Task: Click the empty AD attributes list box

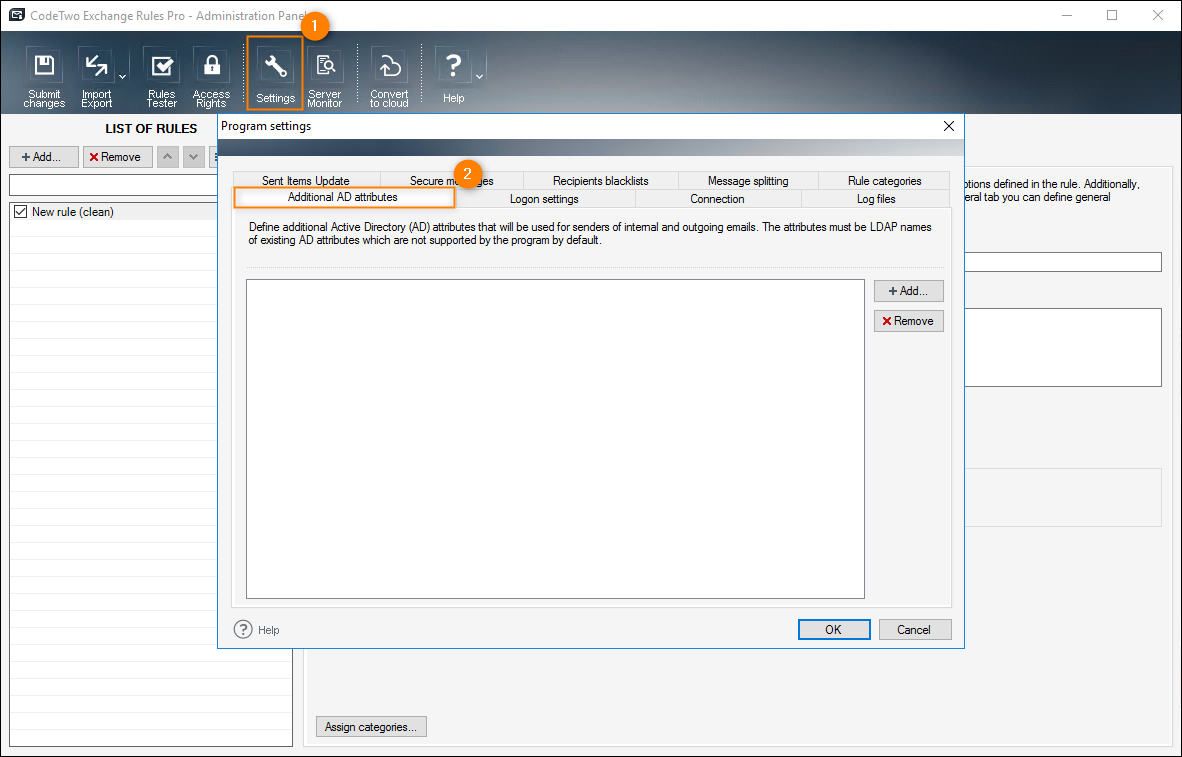Action: click(x=556, y=439)
